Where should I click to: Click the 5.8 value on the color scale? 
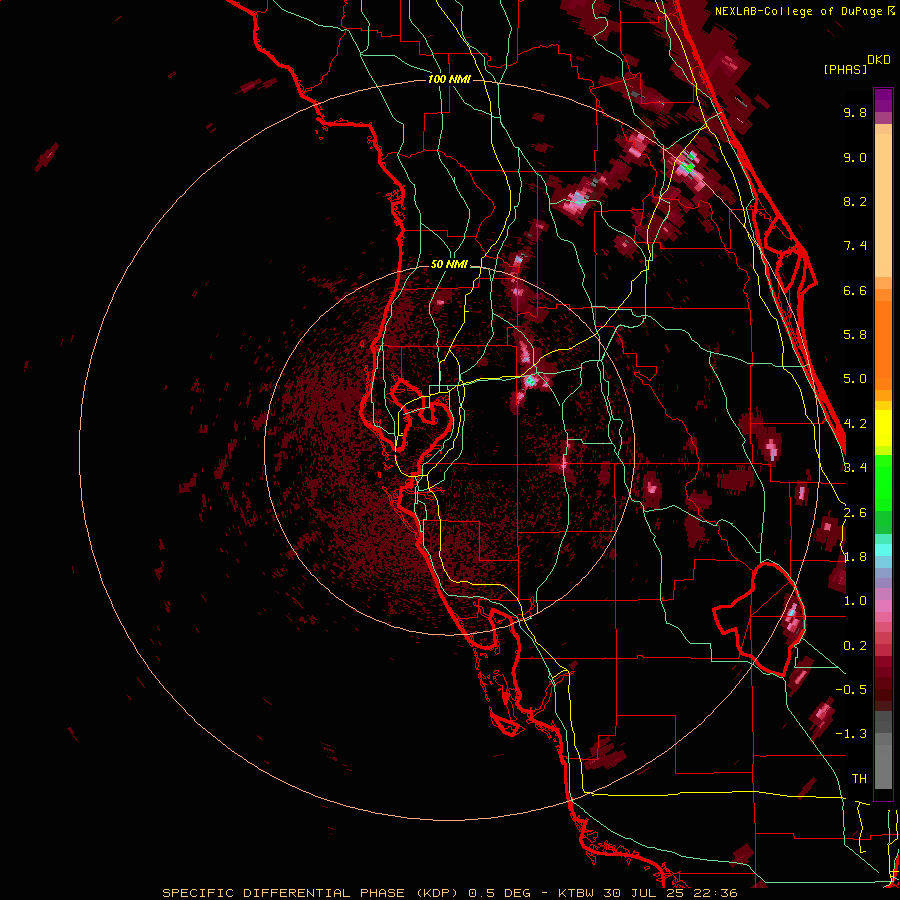855,335
